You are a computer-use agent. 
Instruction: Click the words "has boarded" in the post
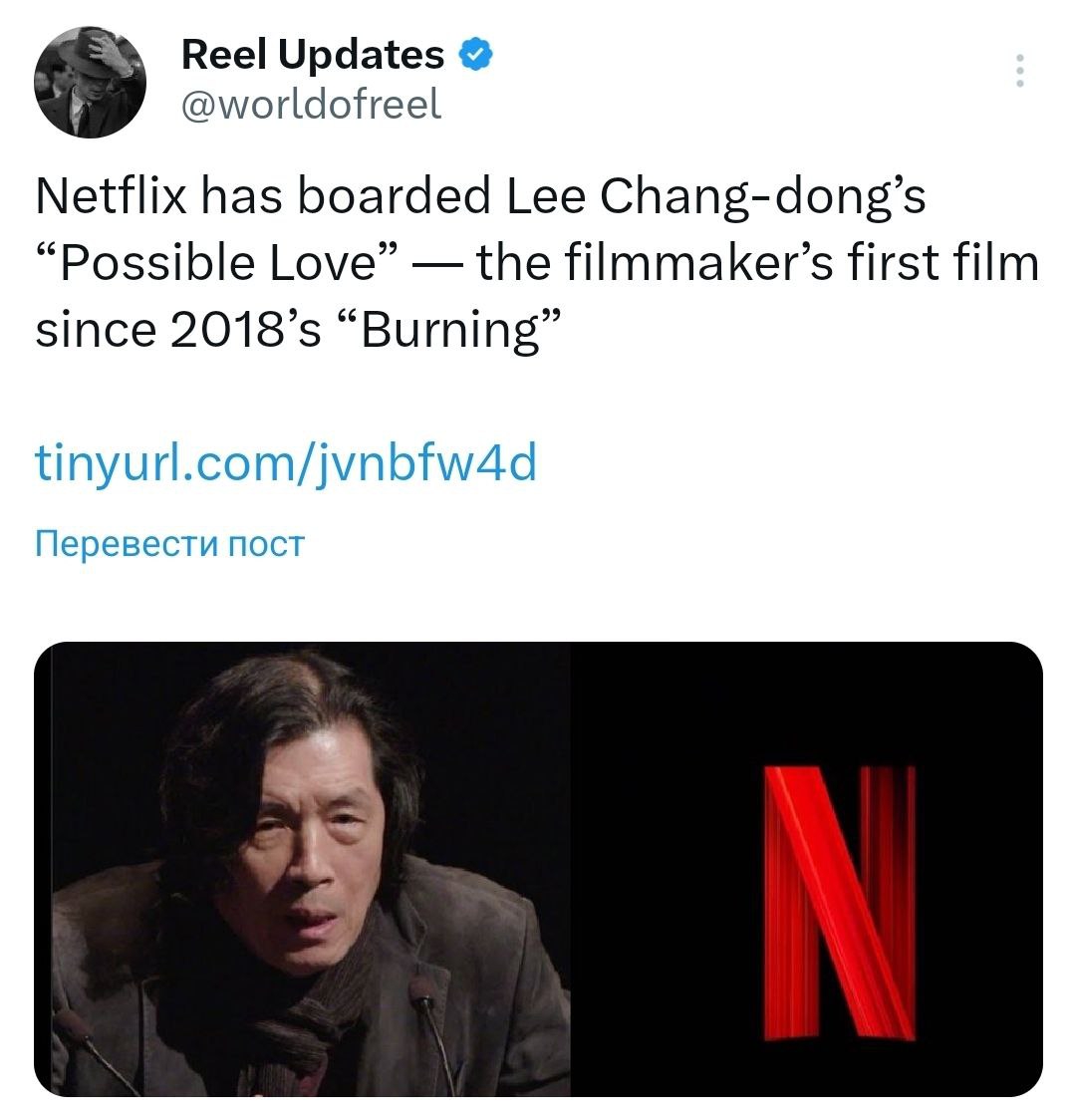point(347,195)
